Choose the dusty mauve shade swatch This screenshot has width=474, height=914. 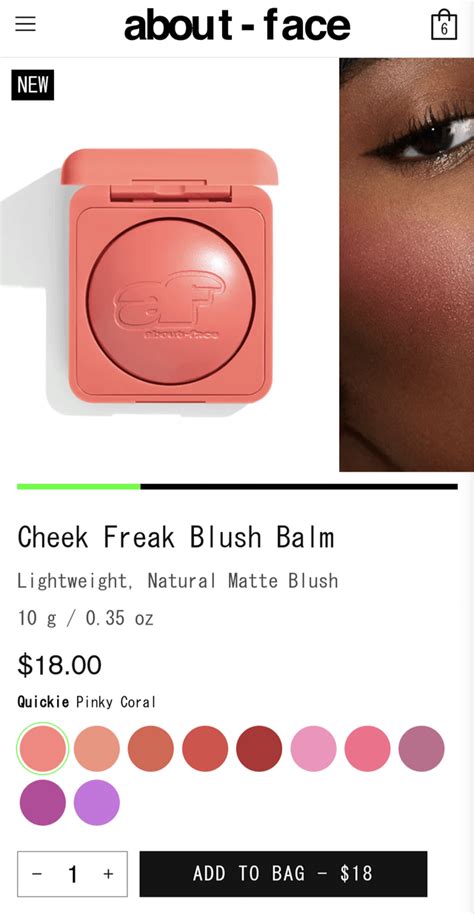[x=422, y=748]
